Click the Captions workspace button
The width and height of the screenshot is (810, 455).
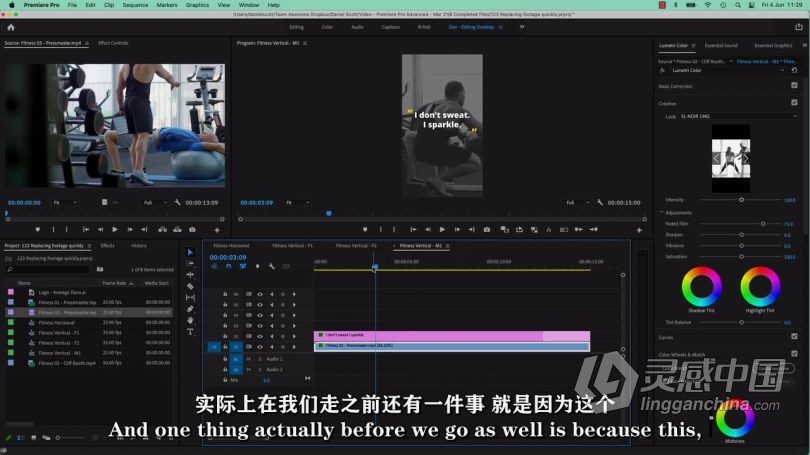pyautogui.click(x=391, y=27)
